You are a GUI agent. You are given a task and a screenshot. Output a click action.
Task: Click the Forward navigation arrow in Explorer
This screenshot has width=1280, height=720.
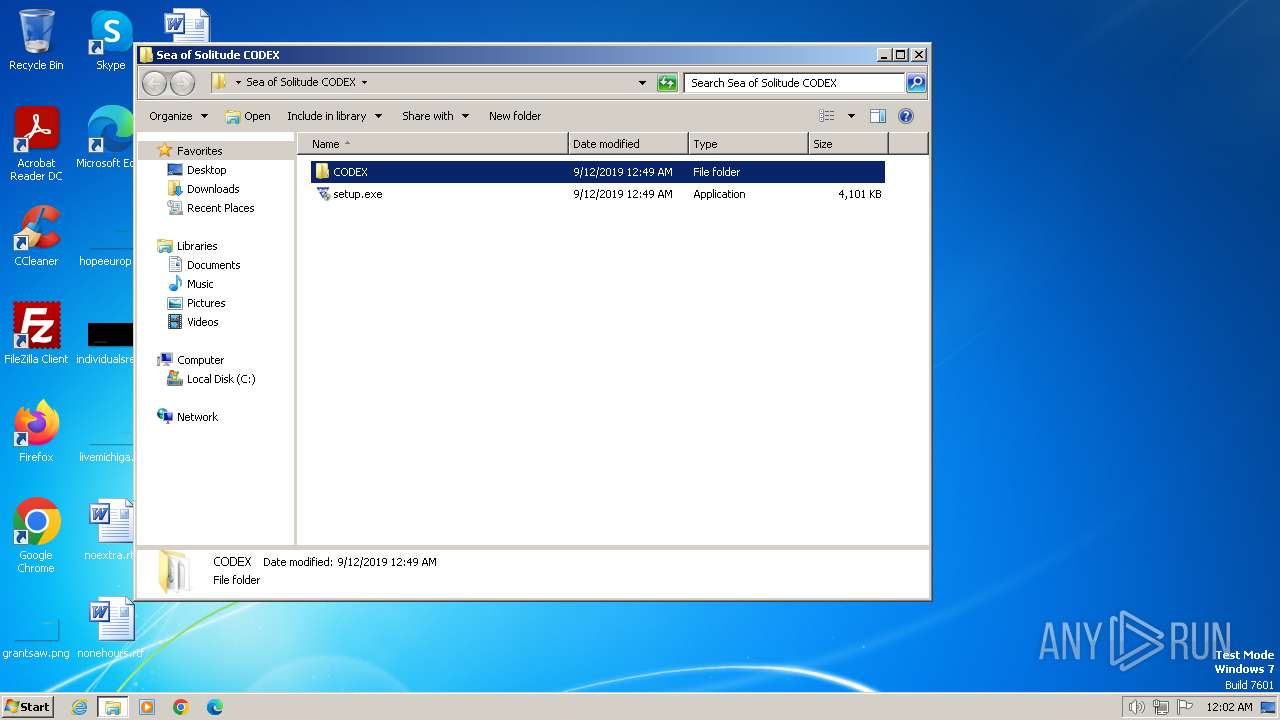(182, 83)
